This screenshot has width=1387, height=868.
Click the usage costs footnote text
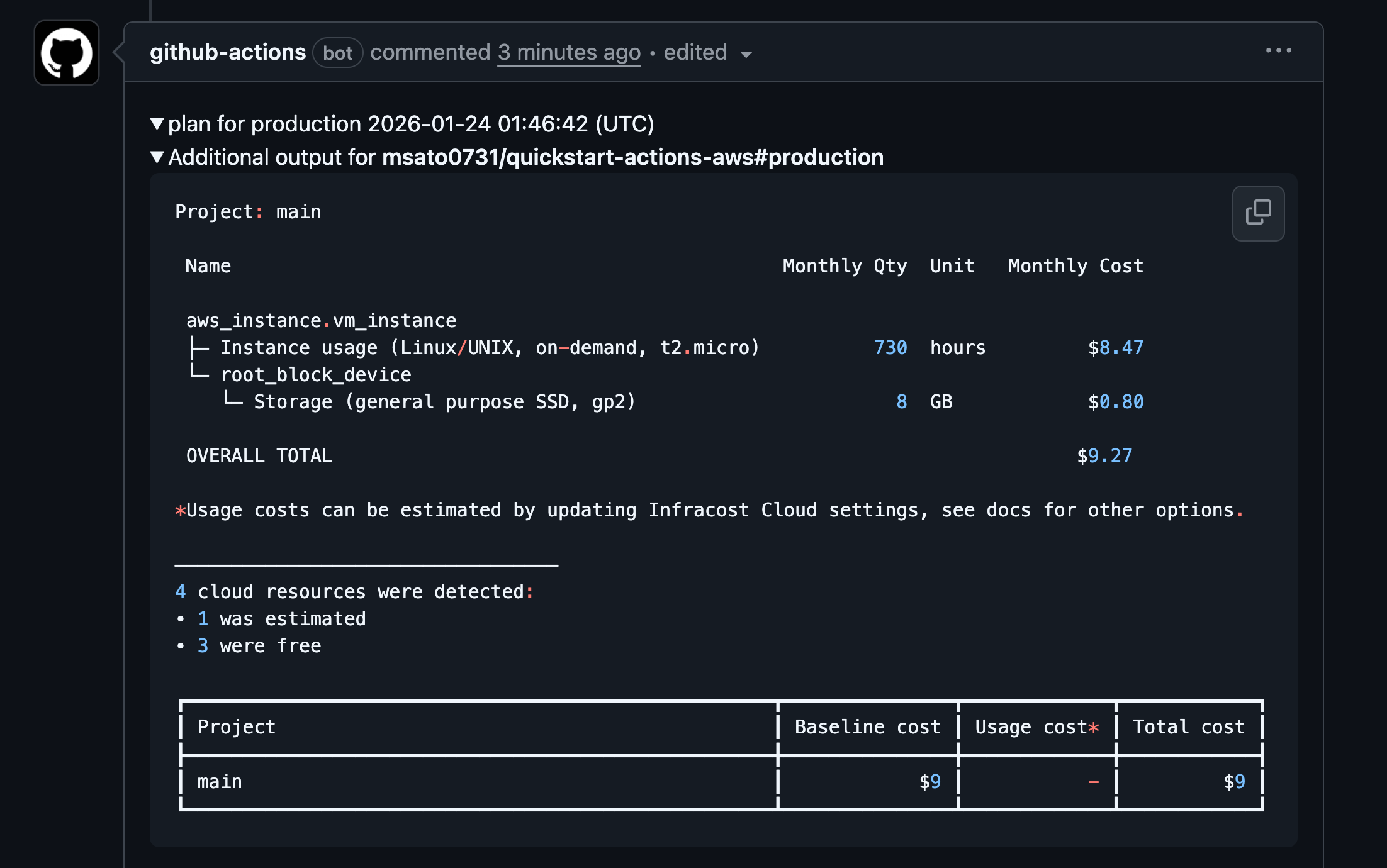[x=708, y=509]
